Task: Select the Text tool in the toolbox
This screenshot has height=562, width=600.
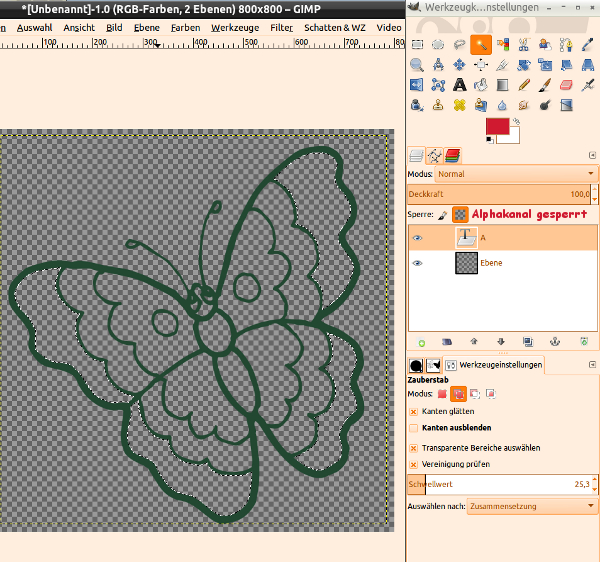Action: [x=459, y=85]
